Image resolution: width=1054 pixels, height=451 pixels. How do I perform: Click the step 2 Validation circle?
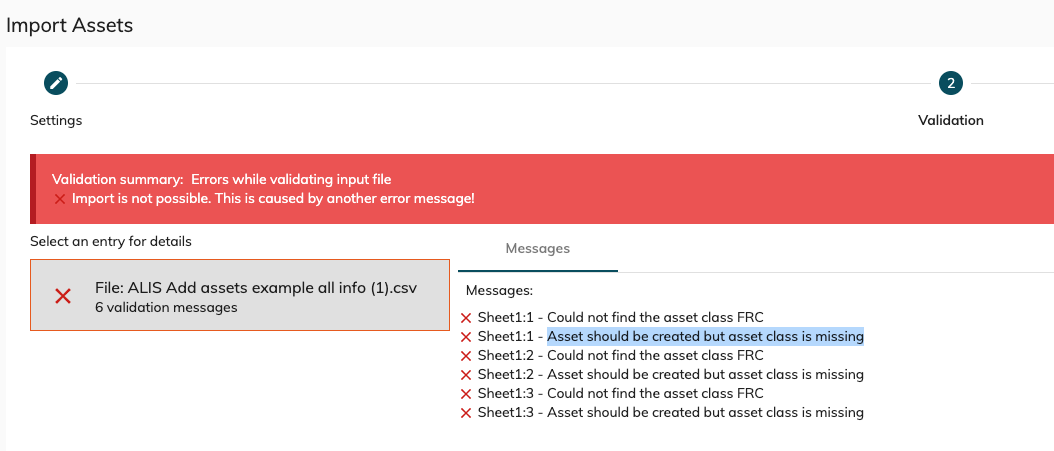[950, 83]
